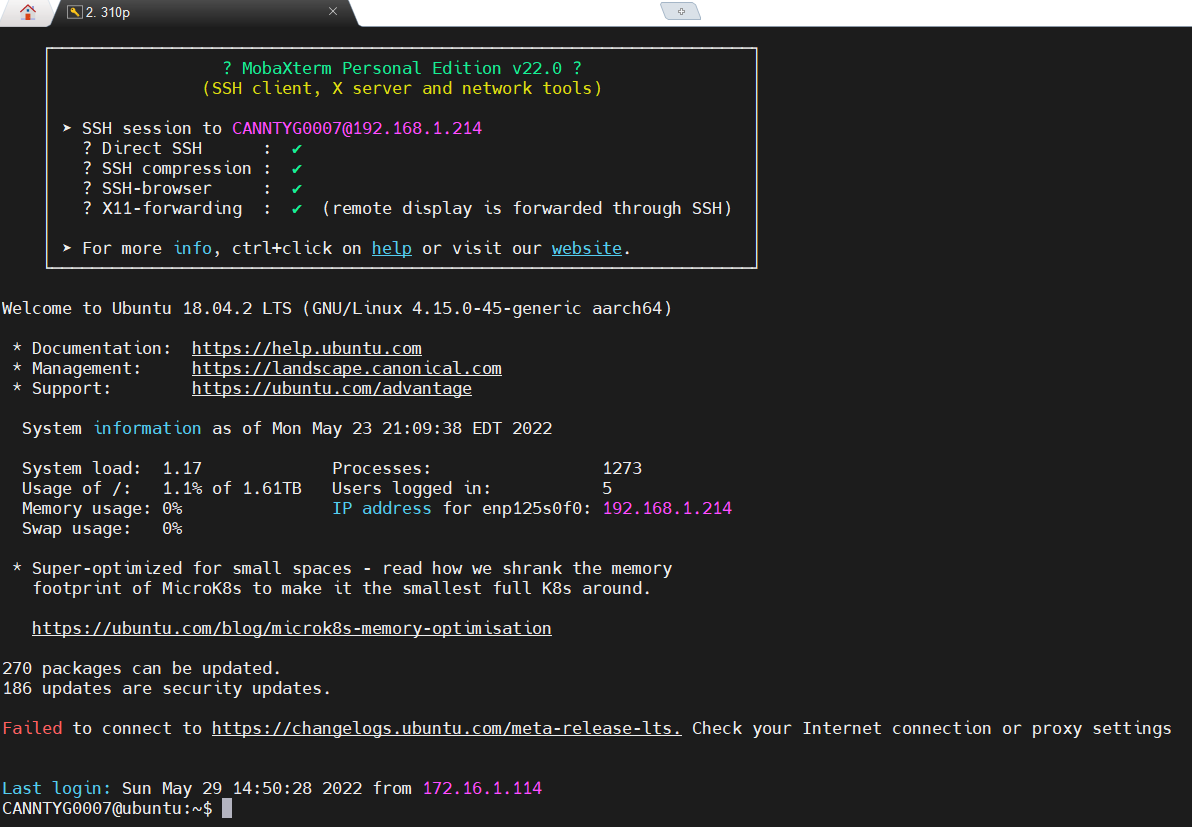
Task: Click the Processes value 1273
Action: coord(623,468)
